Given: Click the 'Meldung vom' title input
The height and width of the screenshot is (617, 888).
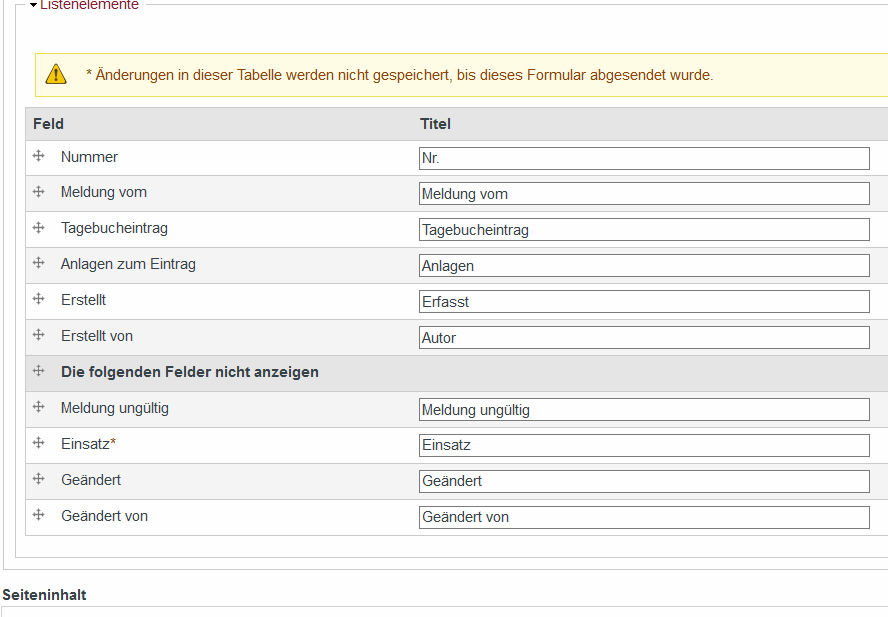Looking at the screenshot, I should tap(644, 194).
